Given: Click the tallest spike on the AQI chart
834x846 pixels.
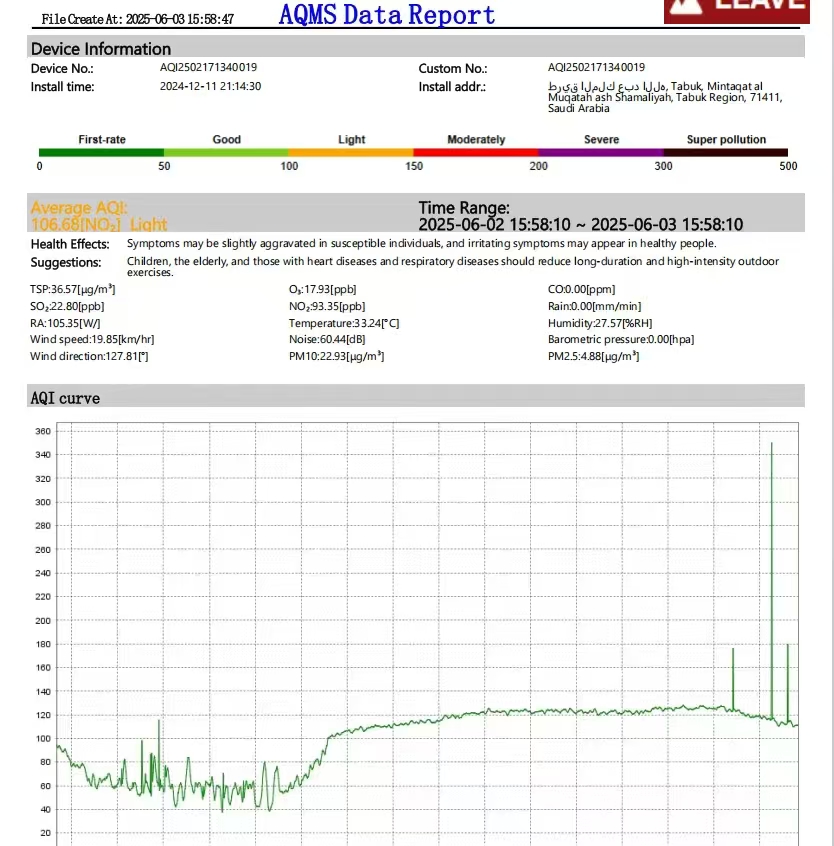Looking at the screenshot, I should click(771, 445).
